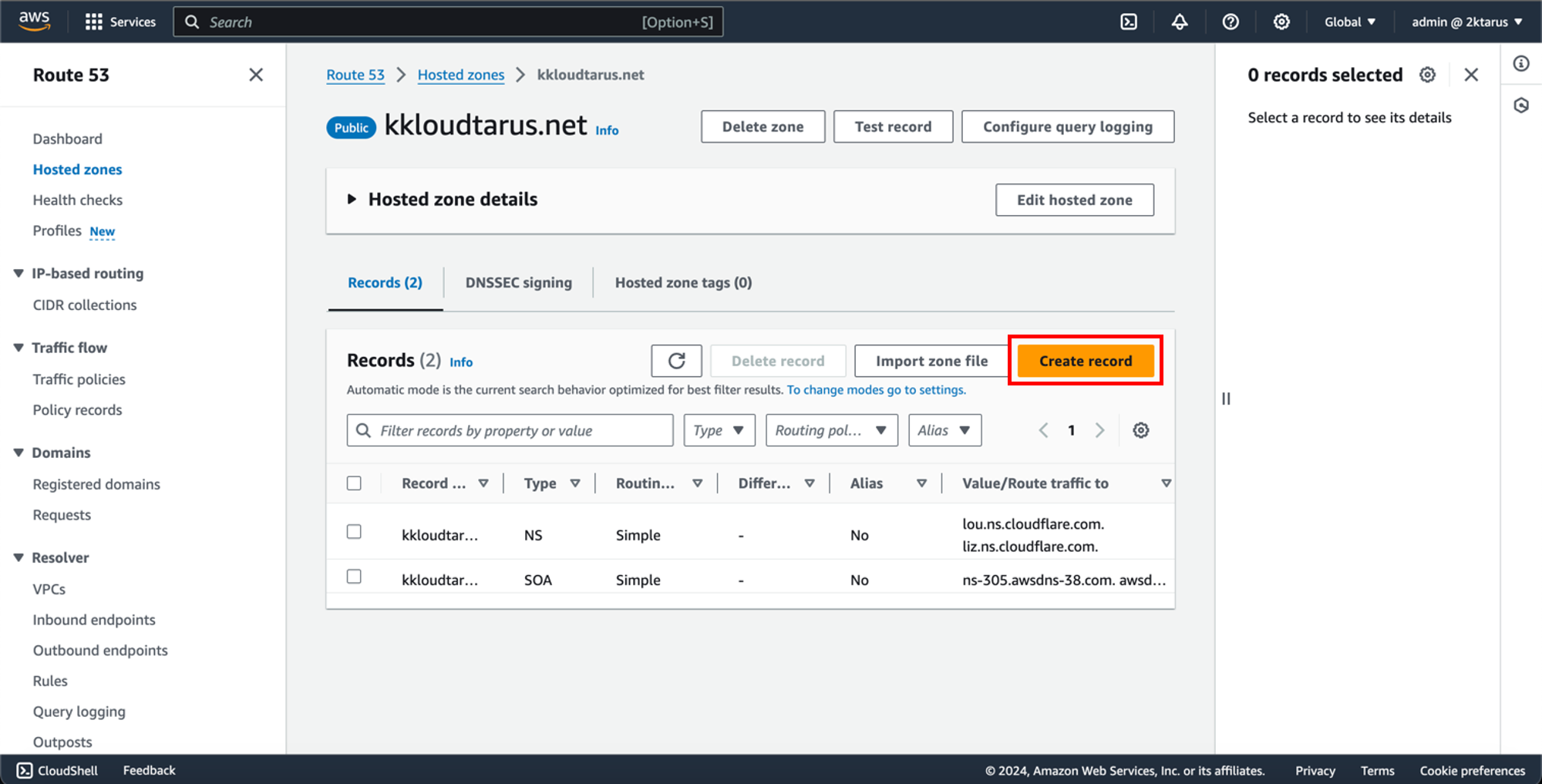This screenshot has width=1542, height=784.
Task: Open top bar settings gear icon
Action: (1281, 22)
